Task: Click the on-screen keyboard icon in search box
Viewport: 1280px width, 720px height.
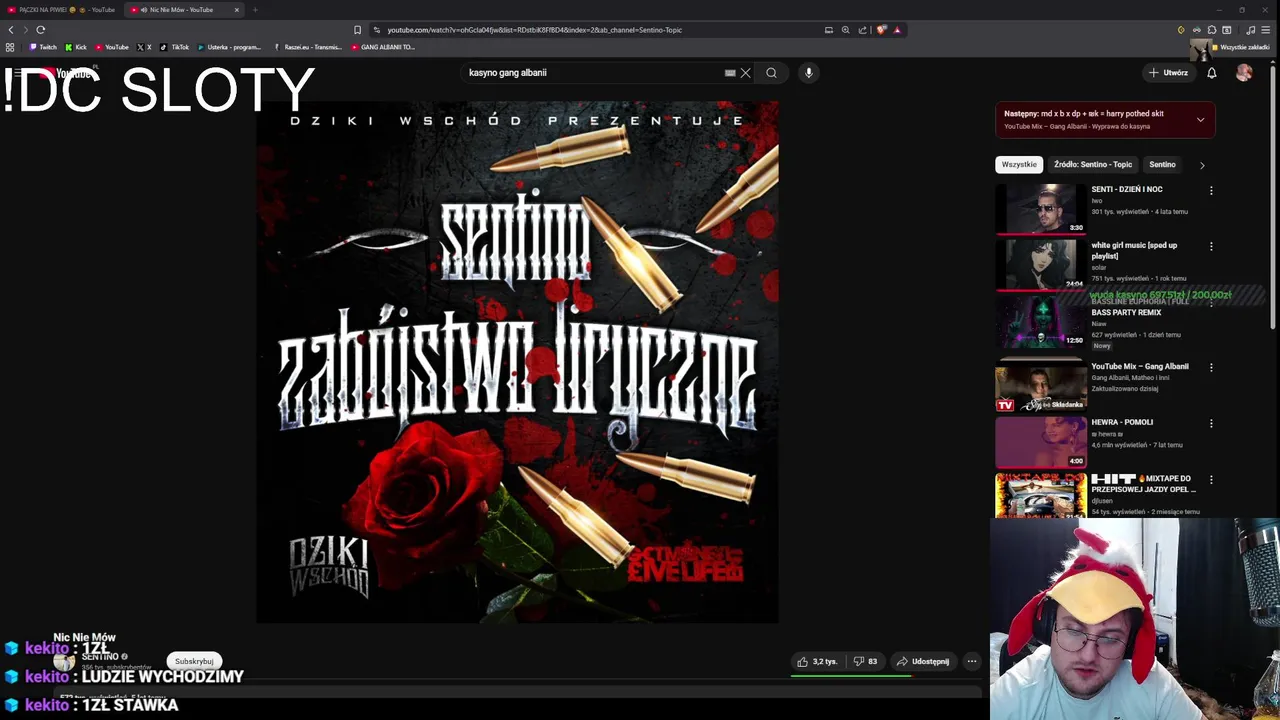Action: point(730,73)
